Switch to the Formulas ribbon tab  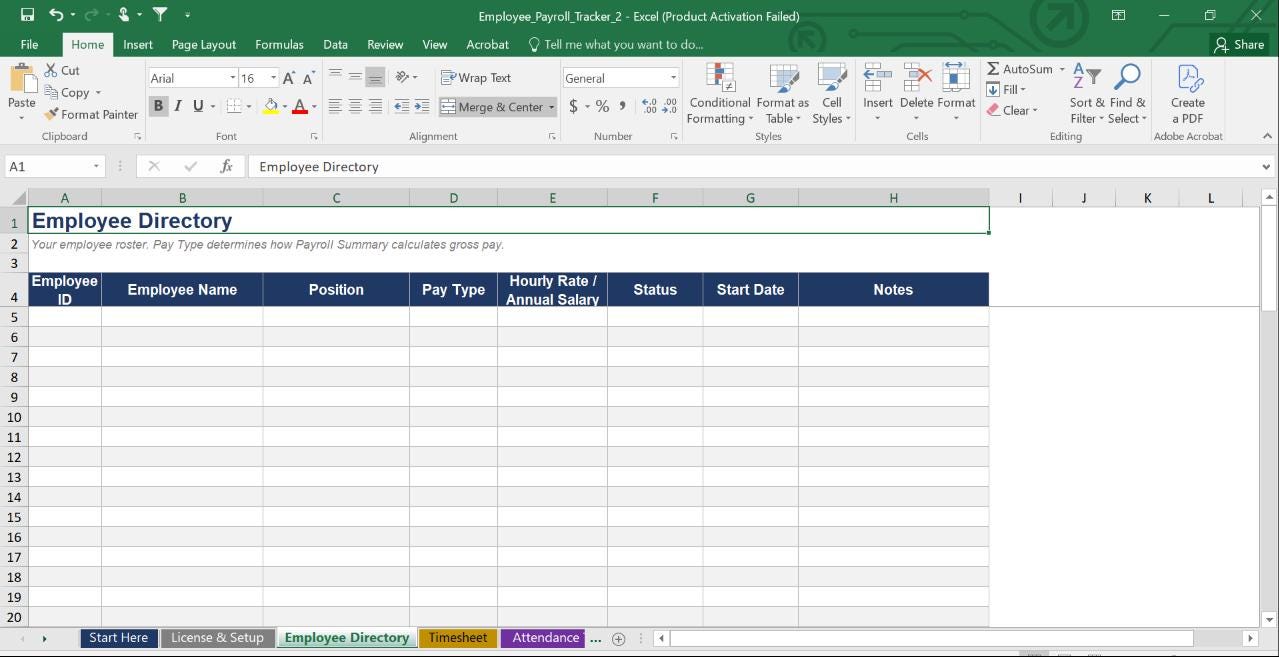279,44
